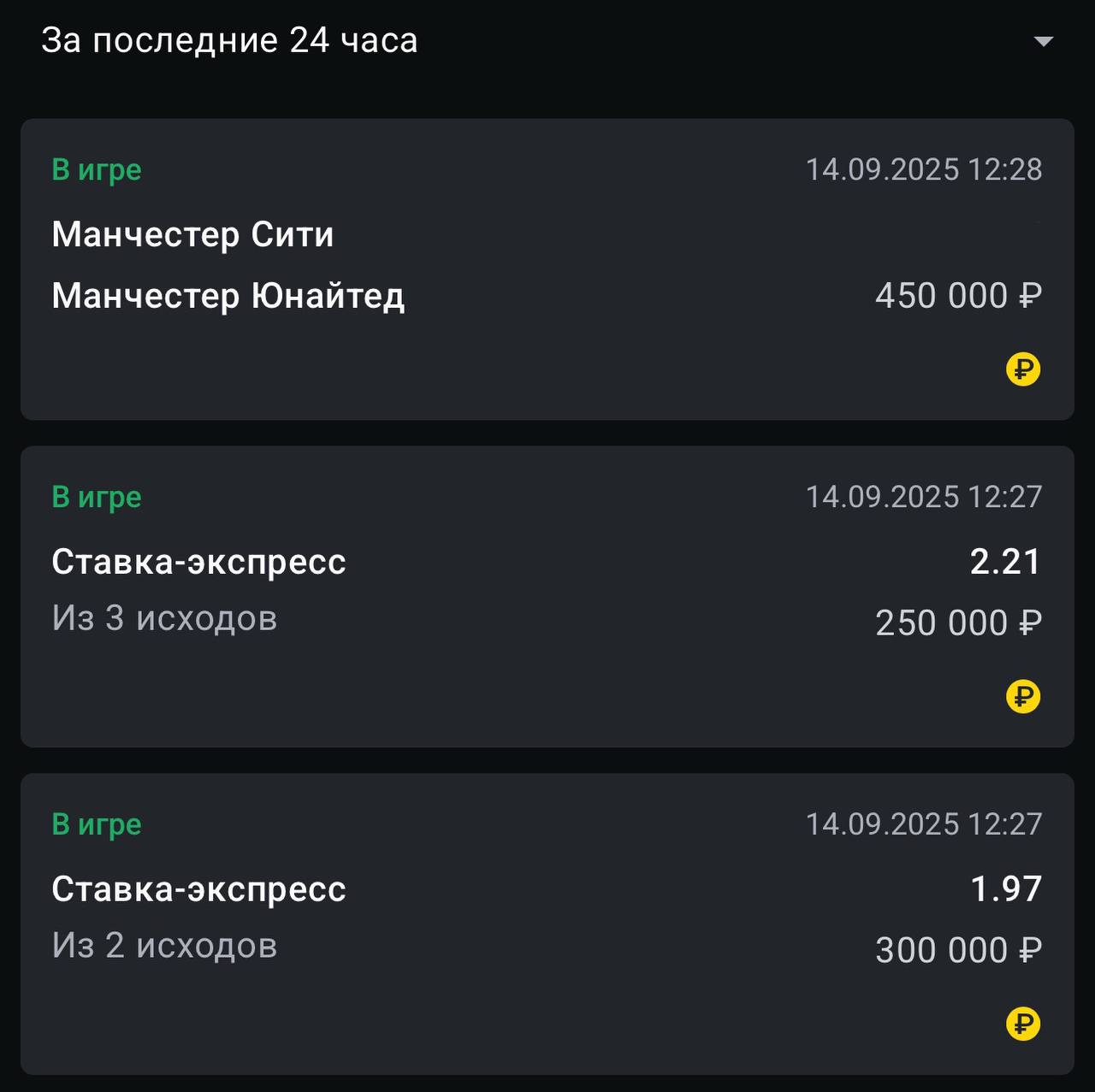The image size is (1095, 1092).
Task: Open the Ставка-экспресс bet with odds 1.97
Action: (x=198, y=889)
